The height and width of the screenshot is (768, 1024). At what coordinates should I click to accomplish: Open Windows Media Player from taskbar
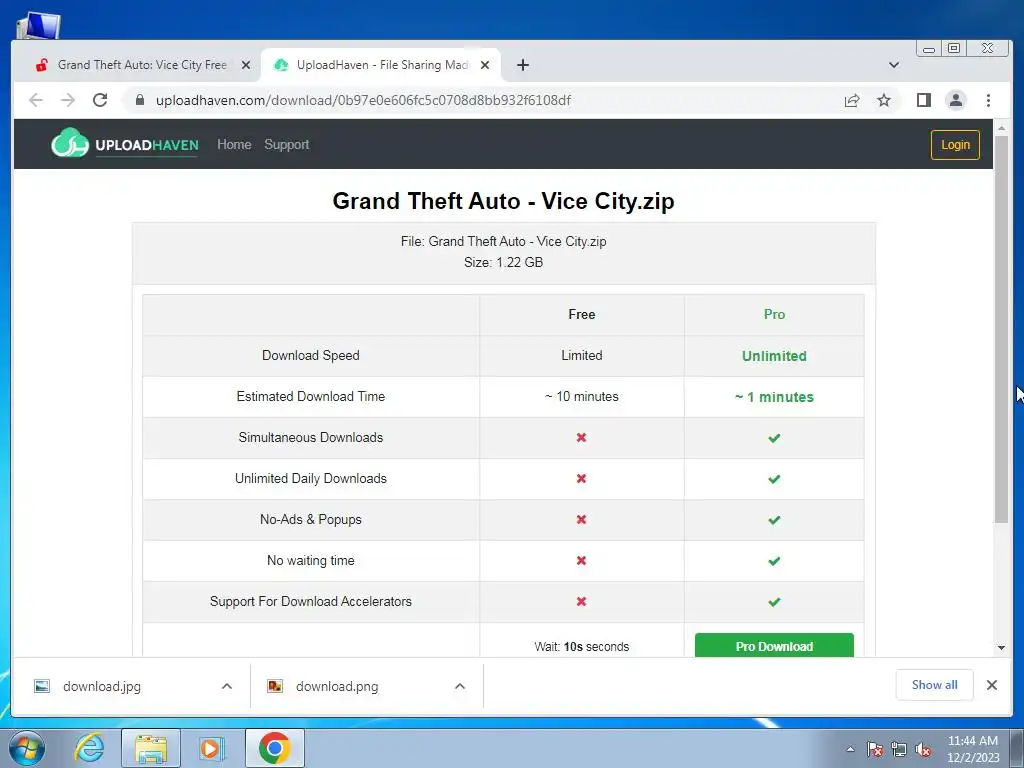click(211, 748)
